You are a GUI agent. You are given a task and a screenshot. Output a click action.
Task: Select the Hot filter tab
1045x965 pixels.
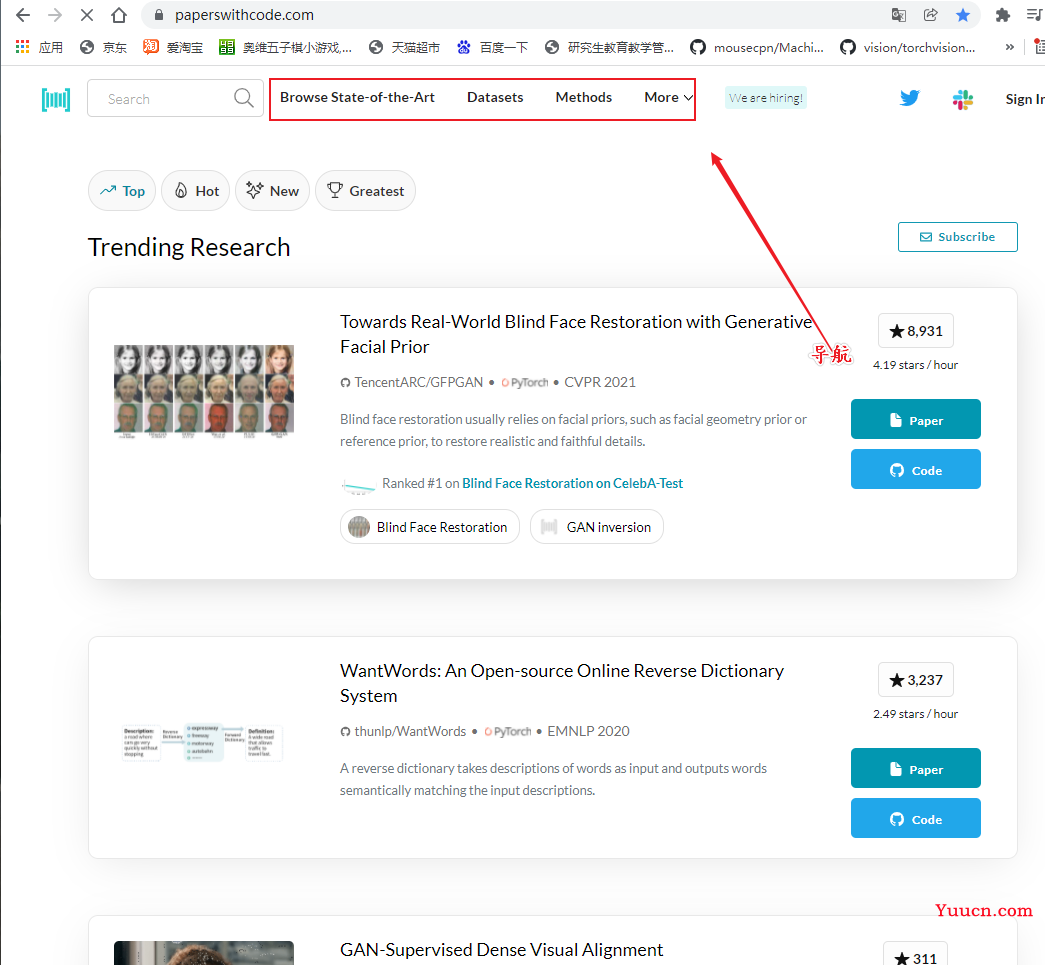coord(196,191)
